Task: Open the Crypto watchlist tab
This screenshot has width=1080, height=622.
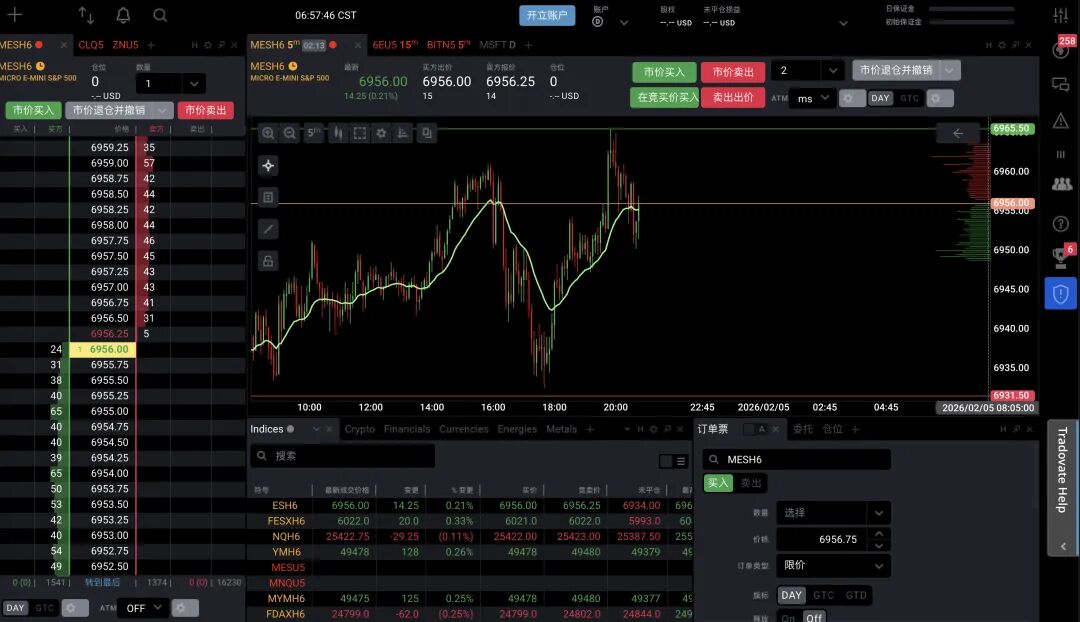Action: click(x=360, y=429)
